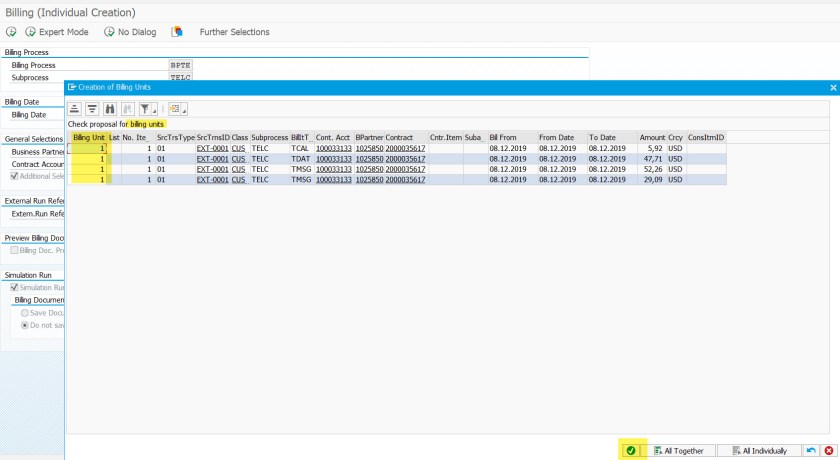Click Expert Mode in the application toolbar
840x460 pixels.
[58, 32]
